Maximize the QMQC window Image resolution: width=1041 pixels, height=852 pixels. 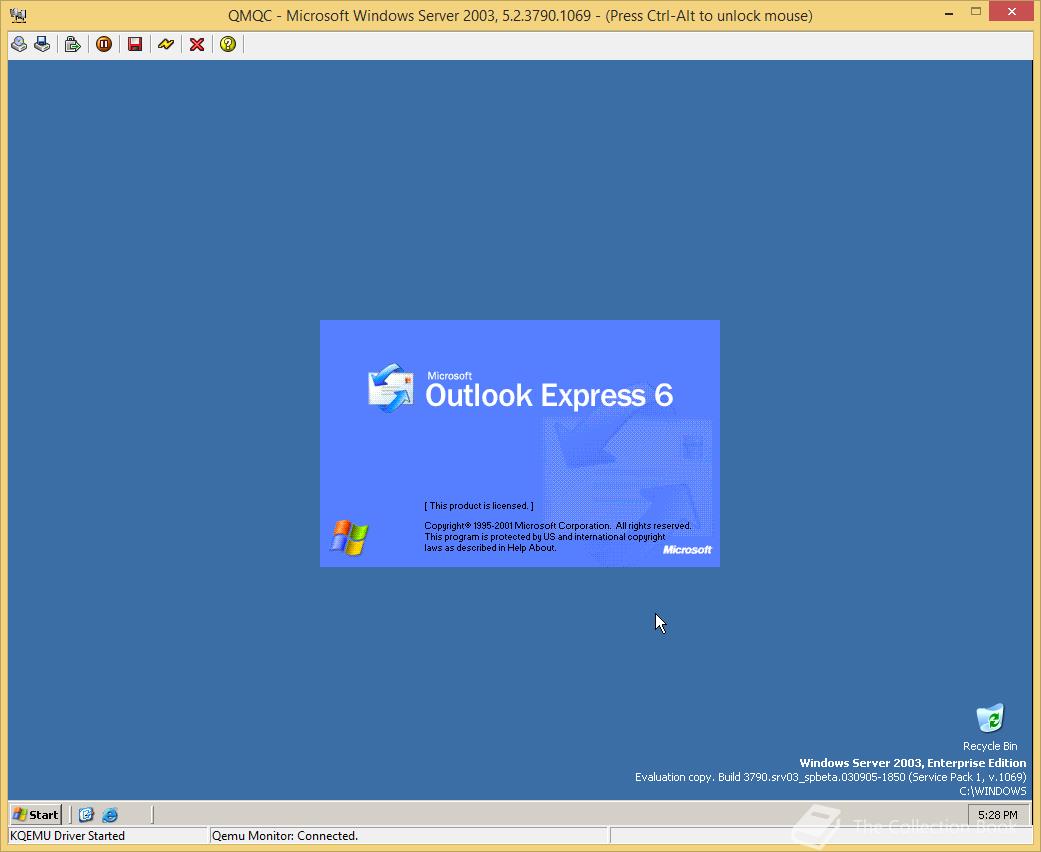pos(975,12)
